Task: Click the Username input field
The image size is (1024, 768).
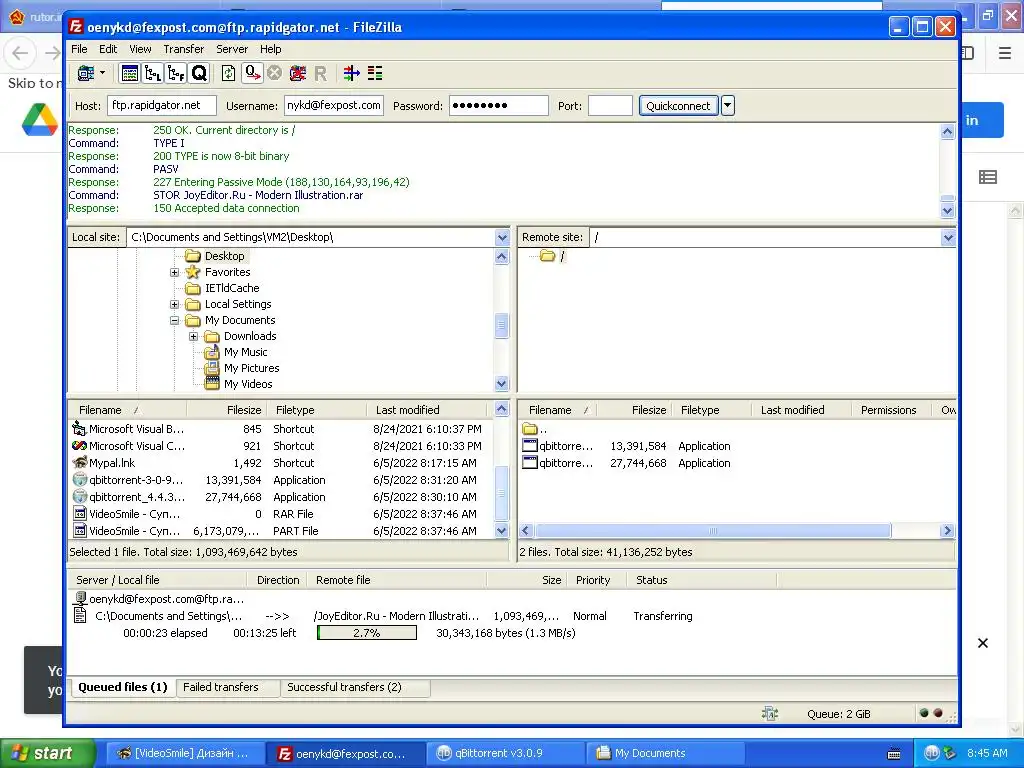Action: [334, 105]
